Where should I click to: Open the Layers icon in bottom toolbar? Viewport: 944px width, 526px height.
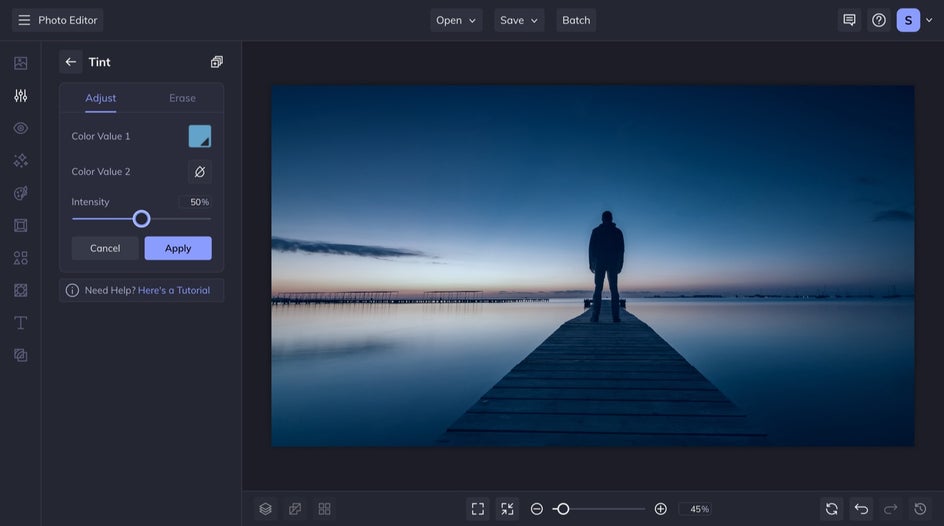click(x=265, y=509)
